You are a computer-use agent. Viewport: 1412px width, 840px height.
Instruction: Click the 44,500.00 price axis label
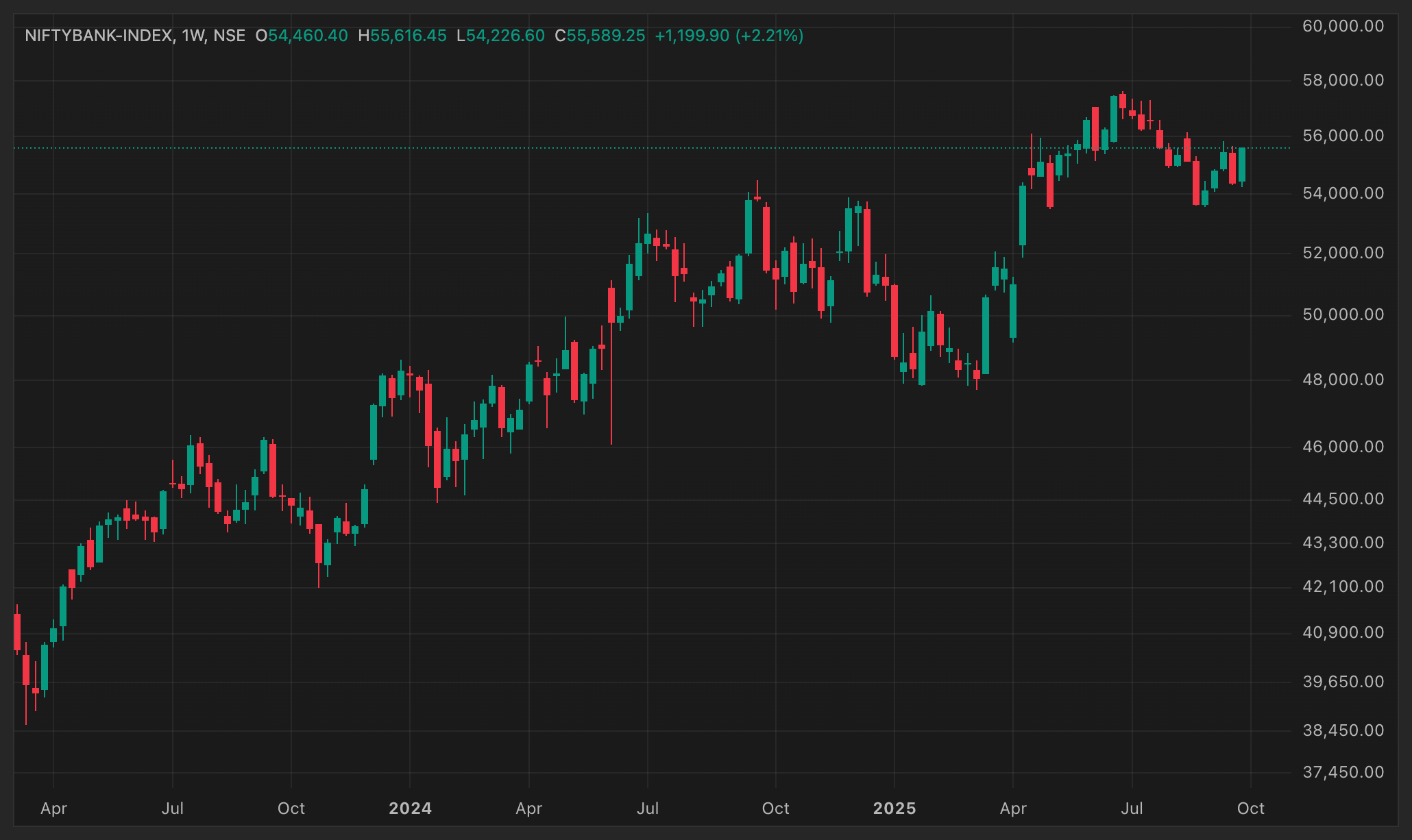tap(1343, 499)
